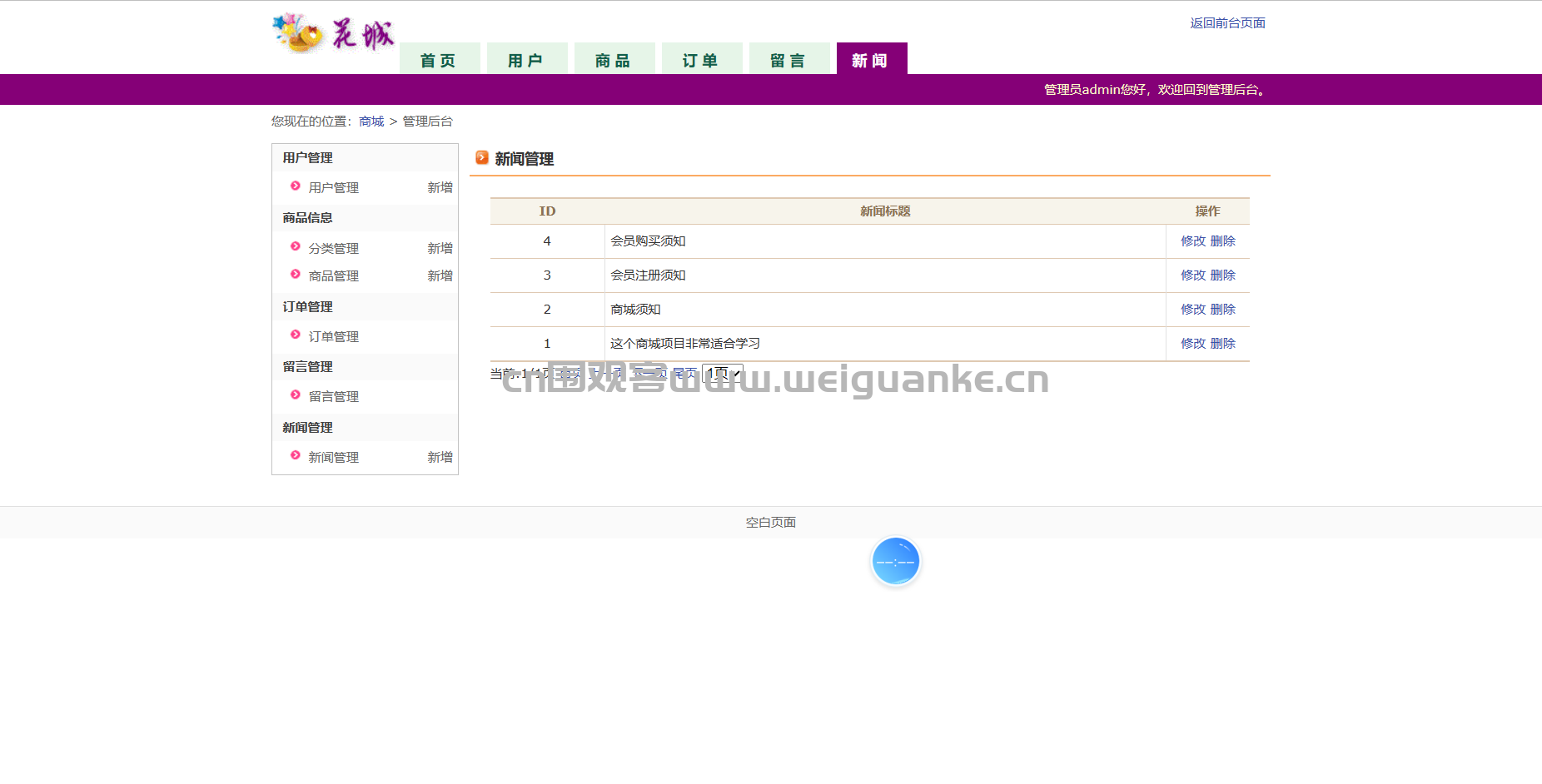The height and width of the screenshot is (784, 1542).
Task: Click the pink bullet before the 新闻管理 sidebar link
Action: (x=295, y=456)
